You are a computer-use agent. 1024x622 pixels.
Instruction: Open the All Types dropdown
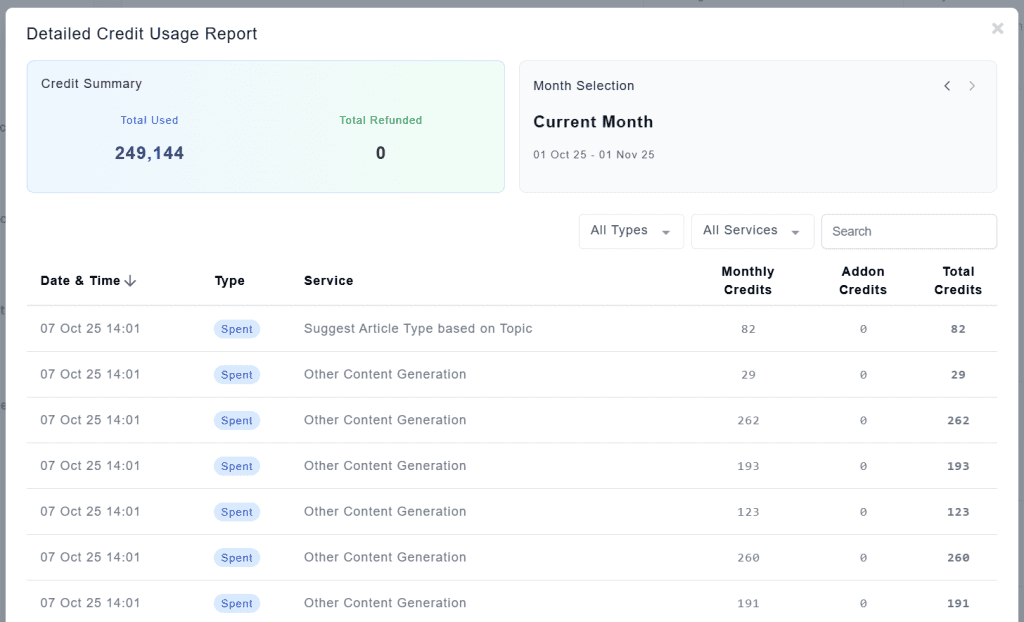631,231
